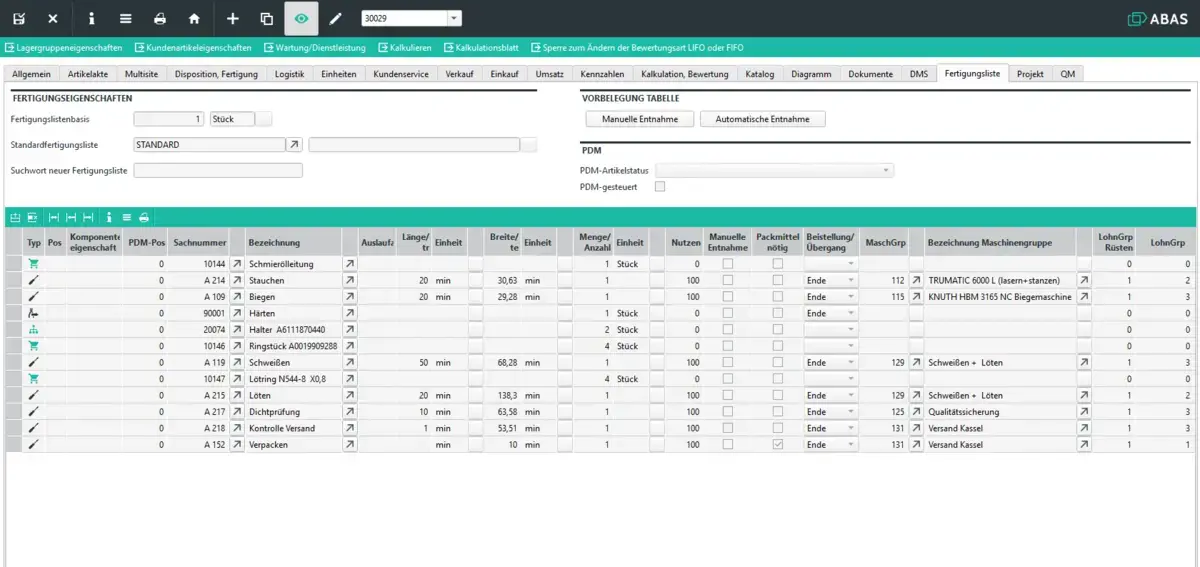Open the 30029 record number dropdown
1200x567 pixels.
(454, 18)
